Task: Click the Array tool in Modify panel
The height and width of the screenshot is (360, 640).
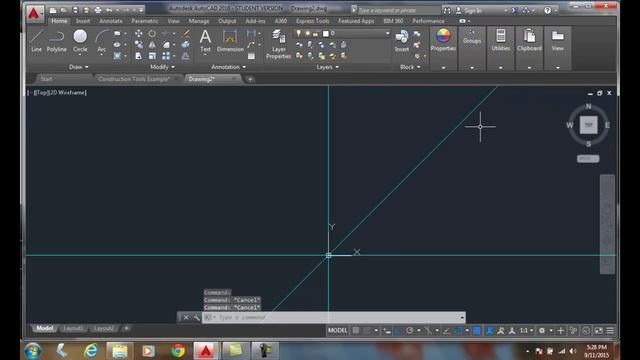Action: click(x=166, y=56)
